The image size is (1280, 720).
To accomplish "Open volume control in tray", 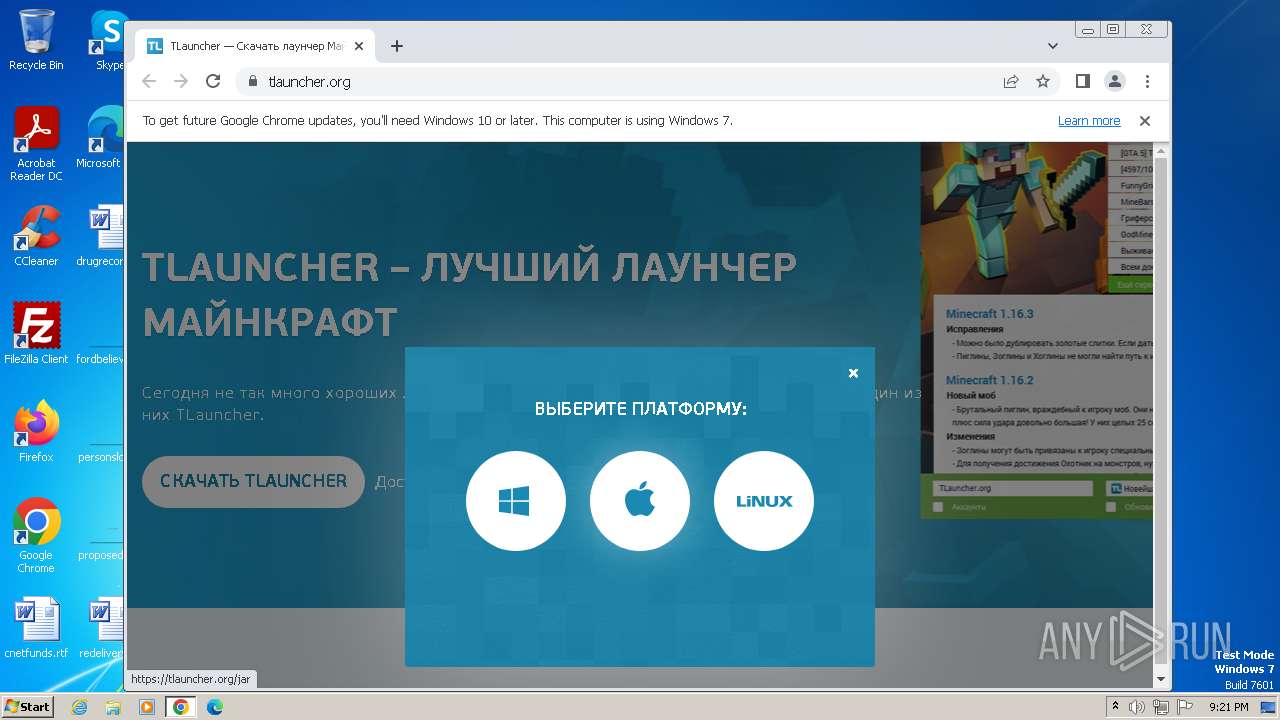I will (x=1137, y=707).
